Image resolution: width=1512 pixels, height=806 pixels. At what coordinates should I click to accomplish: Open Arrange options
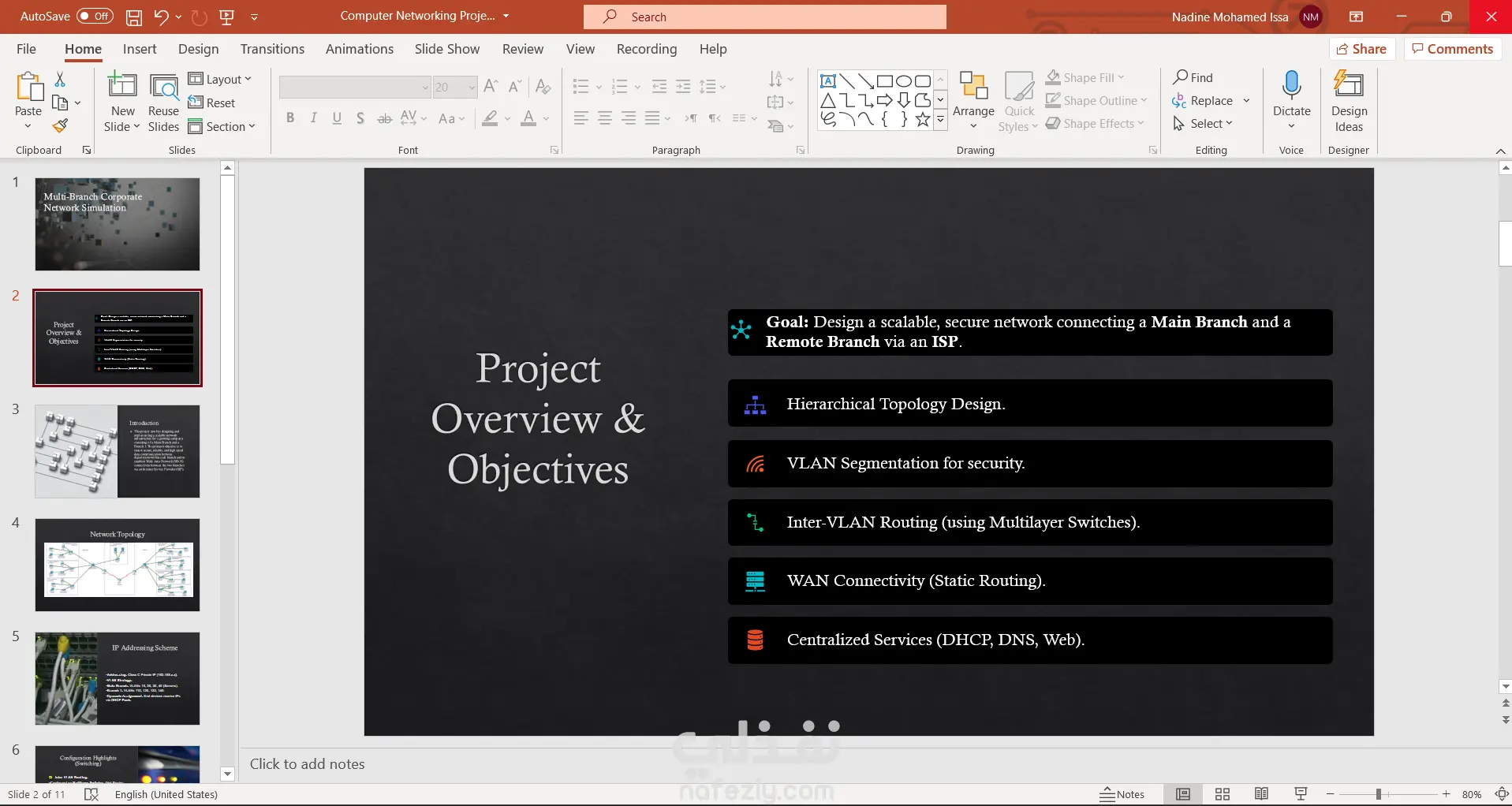coord(973,101)
